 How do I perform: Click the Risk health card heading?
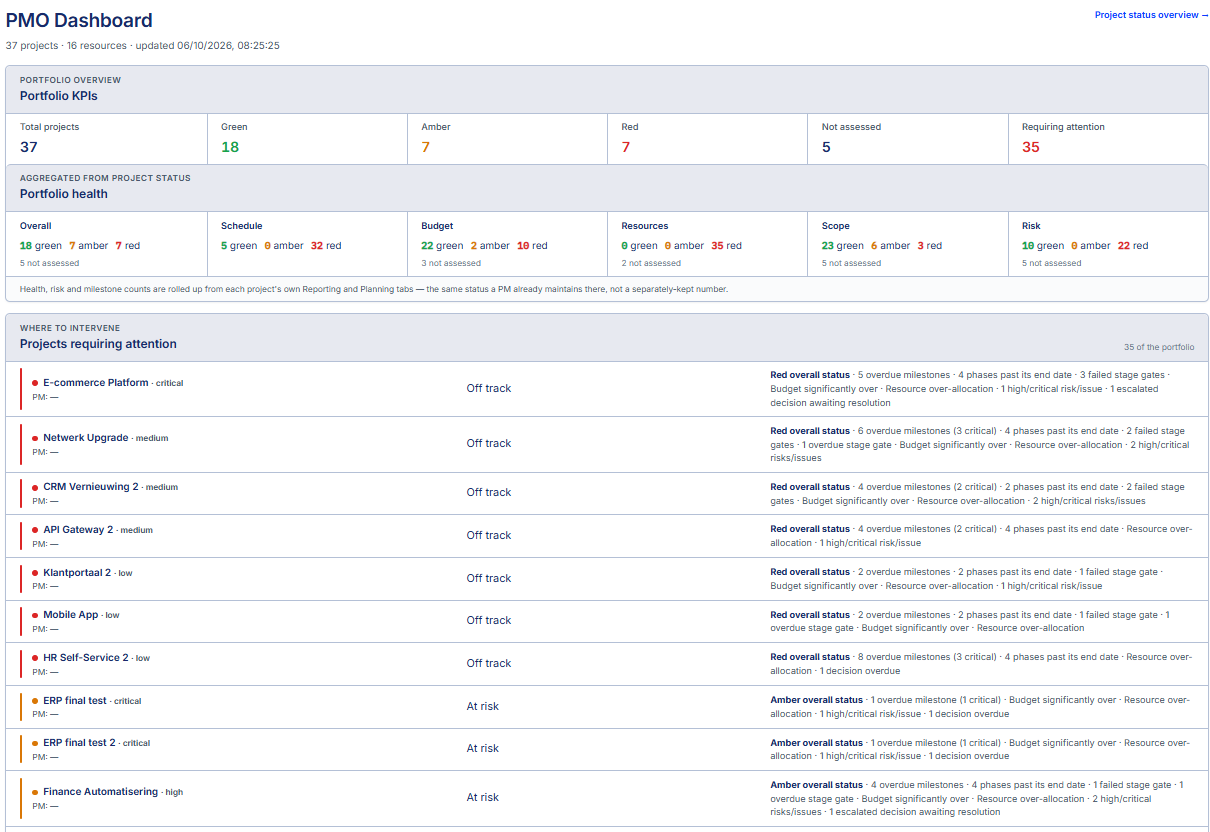point(1031,226)
